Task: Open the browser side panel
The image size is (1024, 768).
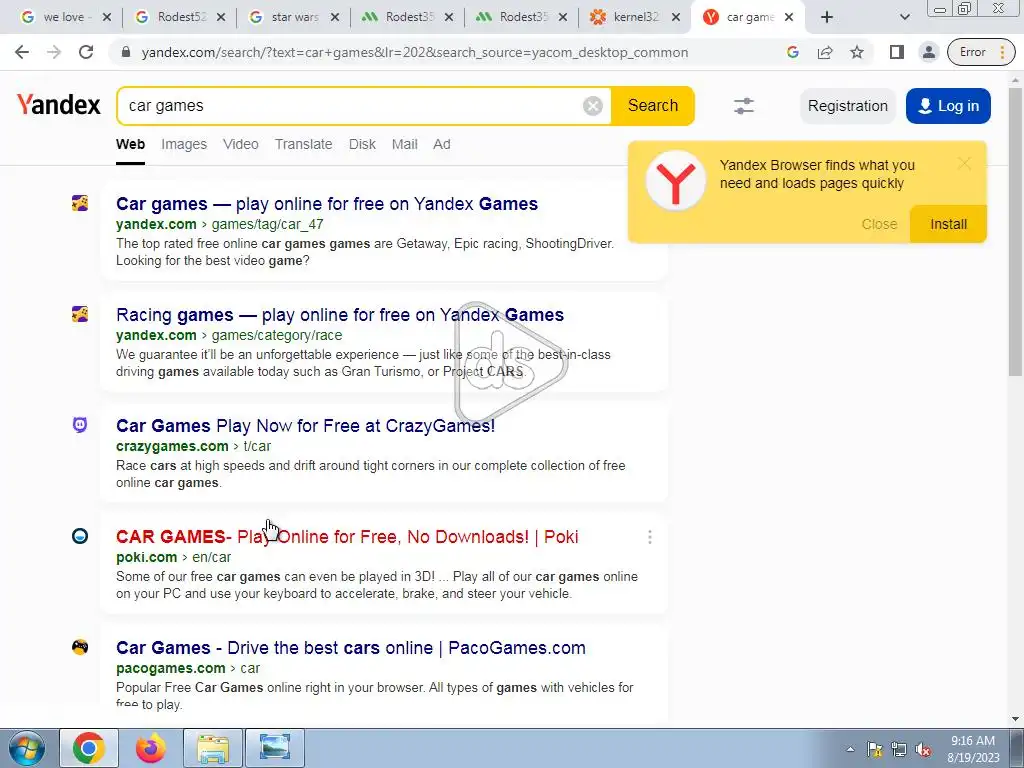Action: pos(897,52)
